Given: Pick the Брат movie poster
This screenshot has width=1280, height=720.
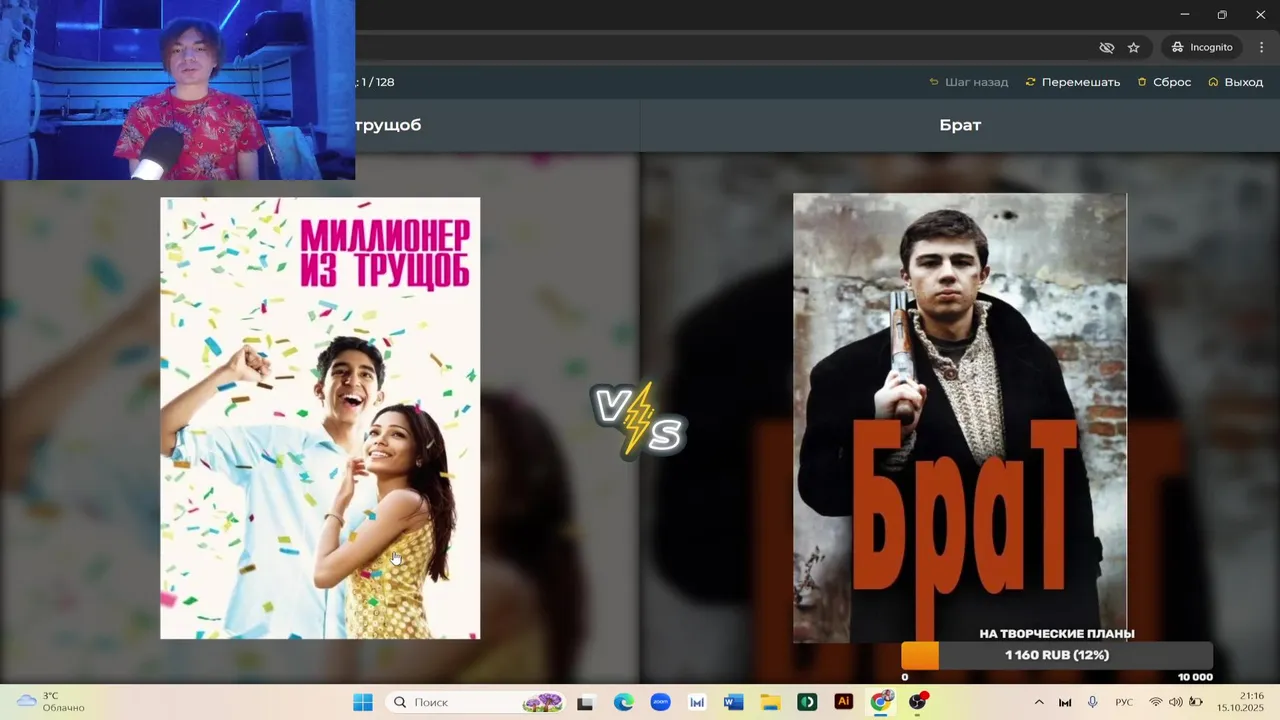Looking at the screenshot, I should (960, 418).
